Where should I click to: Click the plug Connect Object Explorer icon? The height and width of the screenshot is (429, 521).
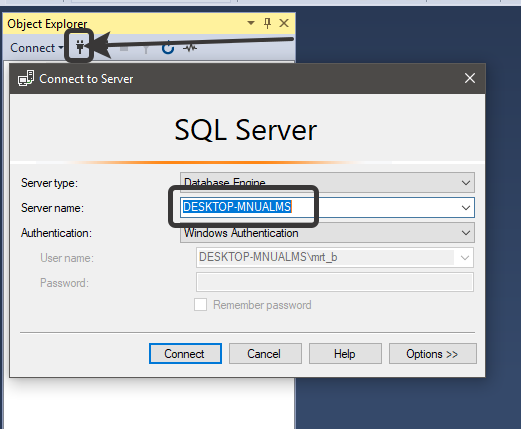point(80,47)
